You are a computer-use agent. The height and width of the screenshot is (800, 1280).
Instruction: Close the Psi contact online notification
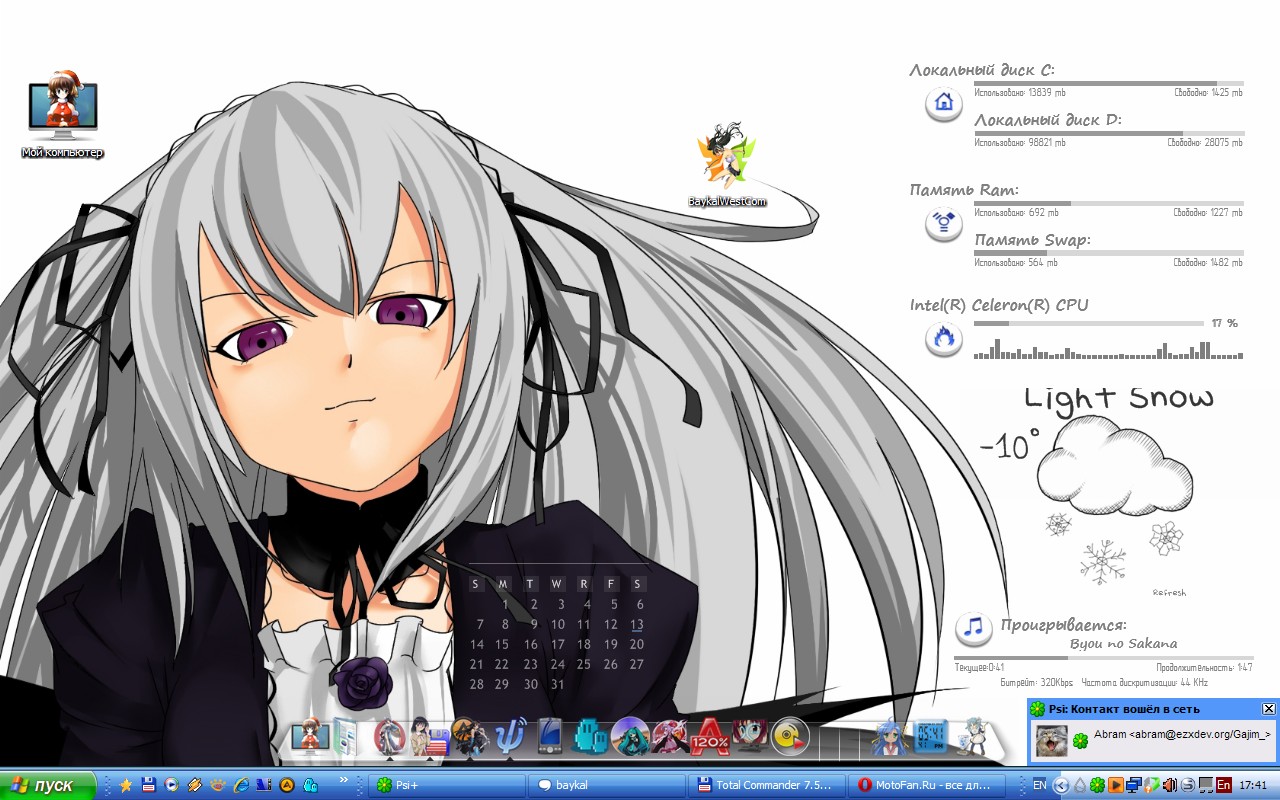[1269, 709]
